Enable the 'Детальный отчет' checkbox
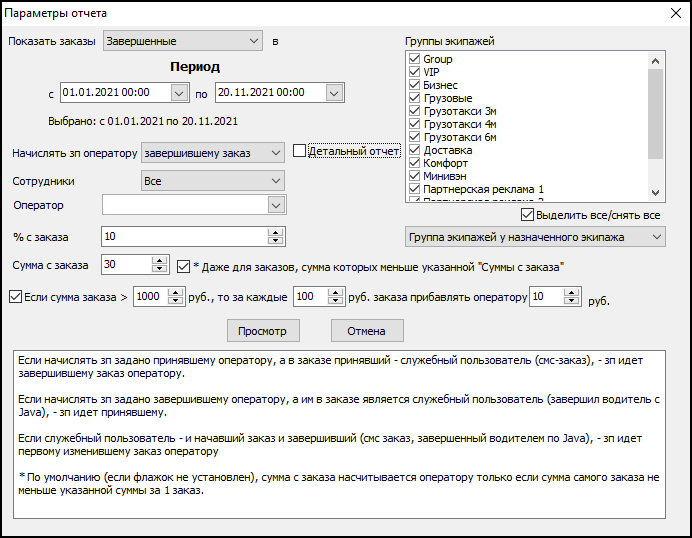Viewport: 692px width, 538px height. [300, 151]
